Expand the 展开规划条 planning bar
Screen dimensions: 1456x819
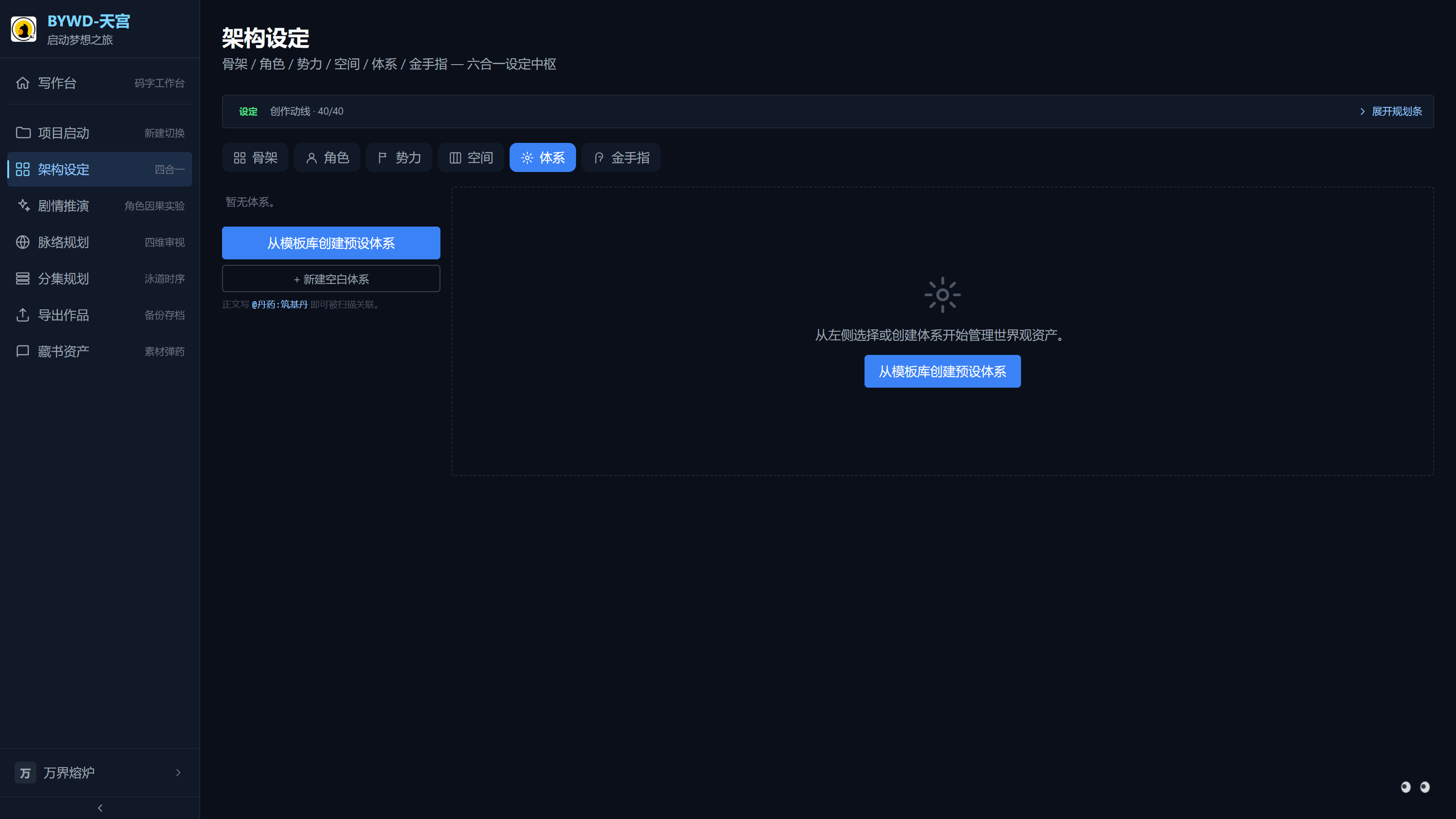click(x=1390, y=111)
